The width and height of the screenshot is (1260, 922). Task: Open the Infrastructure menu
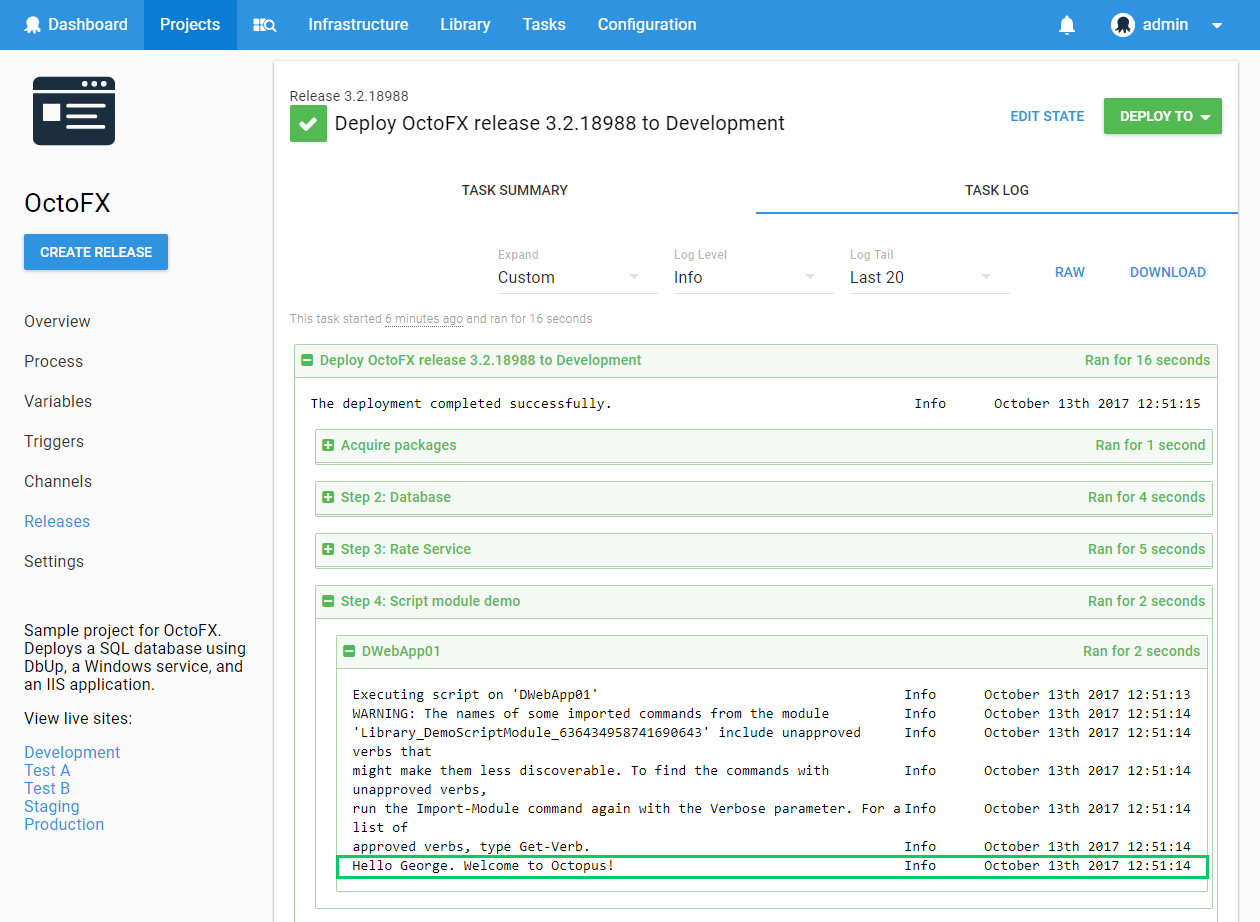[x=358, y=25]
